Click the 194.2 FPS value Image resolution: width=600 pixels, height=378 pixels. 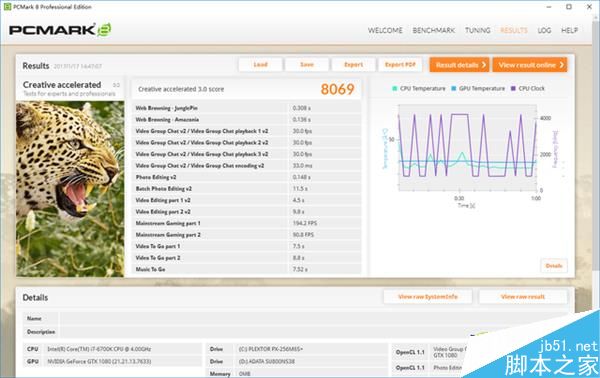(305, 223)
